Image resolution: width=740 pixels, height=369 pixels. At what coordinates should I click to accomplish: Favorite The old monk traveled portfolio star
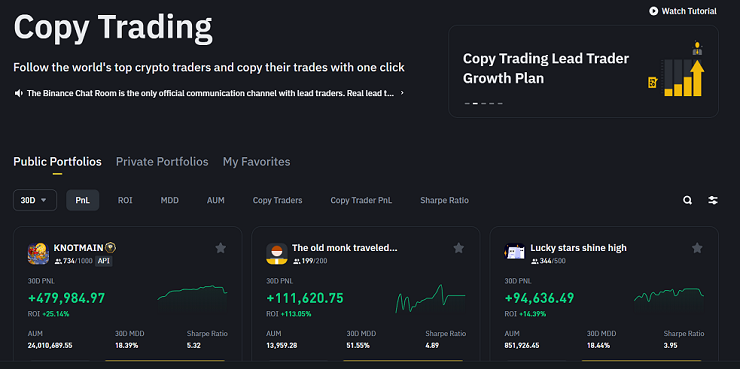pyautogui.click(x=459, y=248)
